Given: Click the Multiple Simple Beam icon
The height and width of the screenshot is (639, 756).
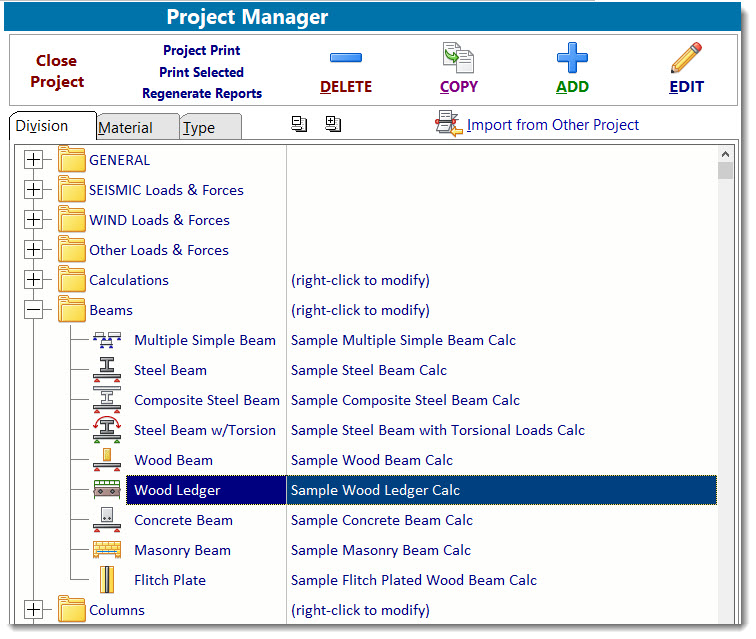Looking at the screenshot, I should pos(106,340).
